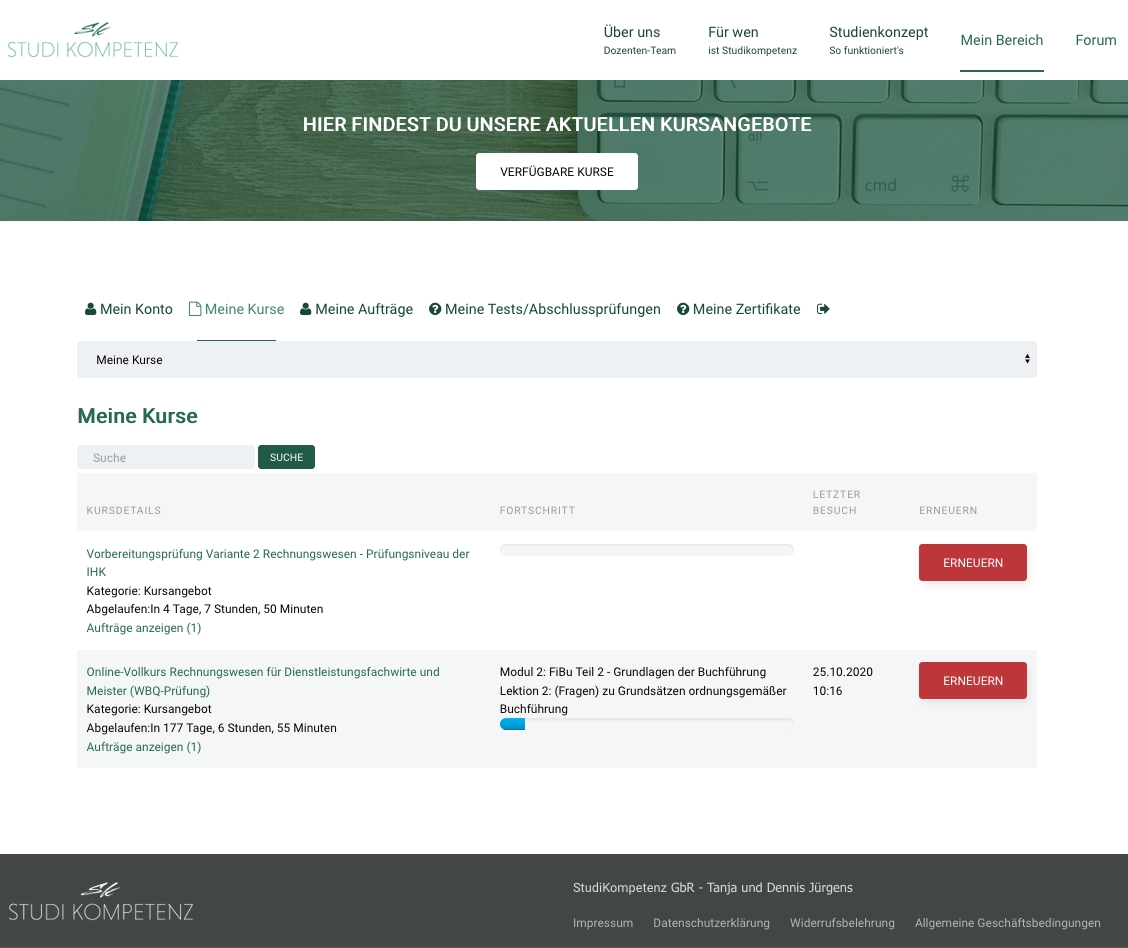Open the Impressum footer link

tap(602, 923)
